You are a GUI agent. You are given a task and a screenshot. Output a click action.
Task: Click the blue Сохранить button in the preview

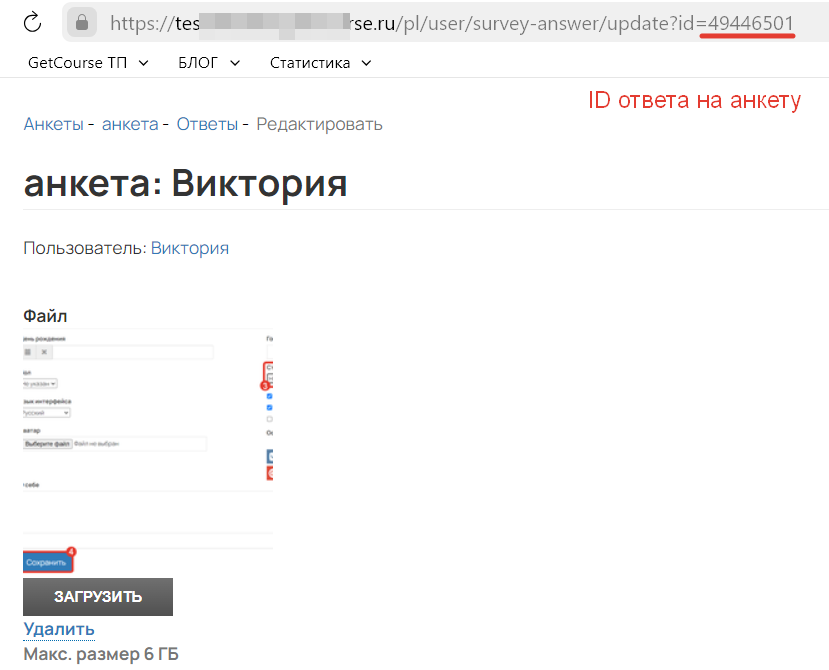[x=47, y=562]
